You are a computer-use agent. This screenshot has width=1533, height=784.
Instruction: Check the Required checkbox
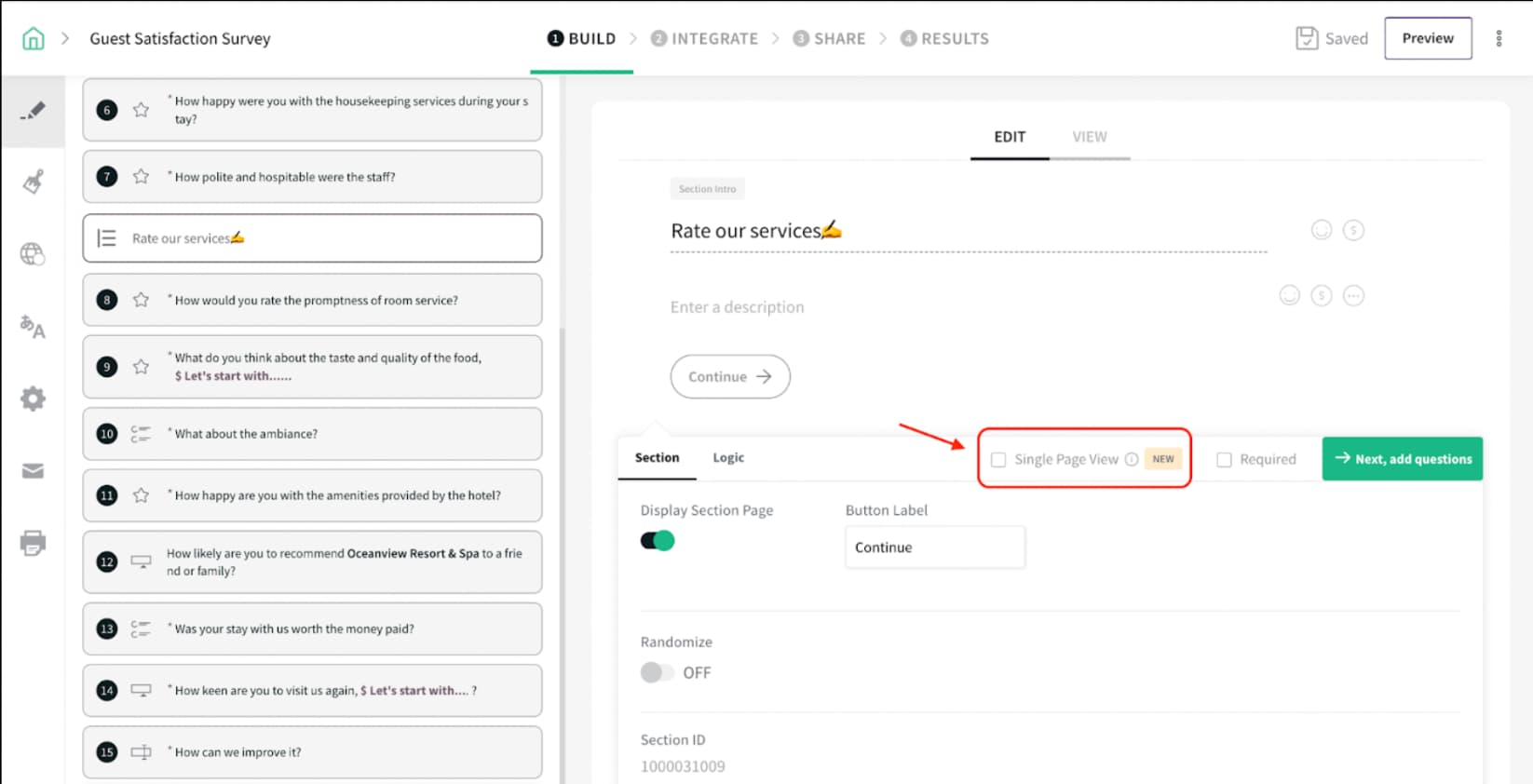click(1225, 459)
